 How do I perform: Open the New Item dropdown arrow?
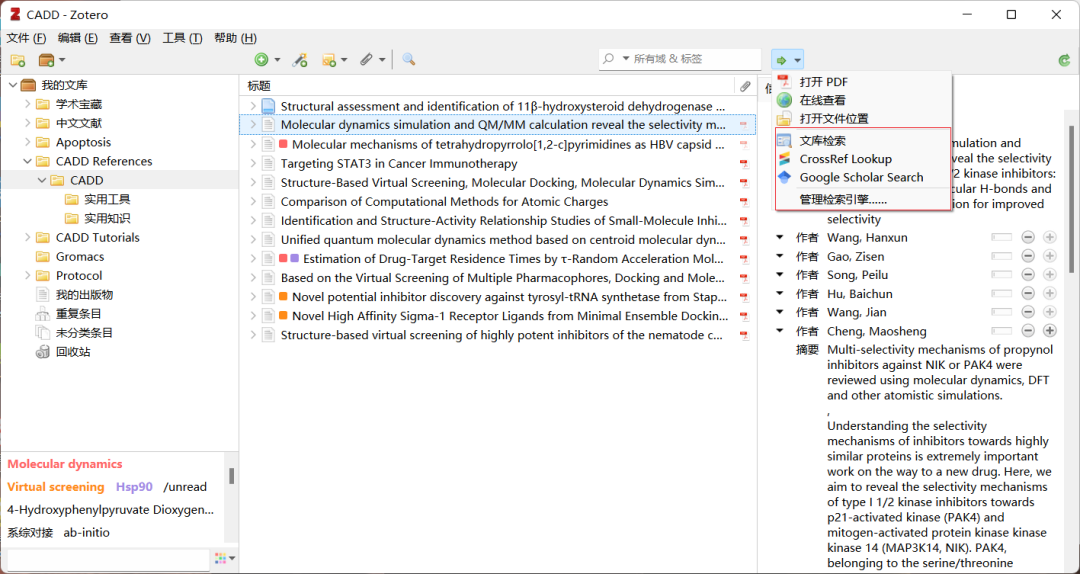(x=278, y=60)
